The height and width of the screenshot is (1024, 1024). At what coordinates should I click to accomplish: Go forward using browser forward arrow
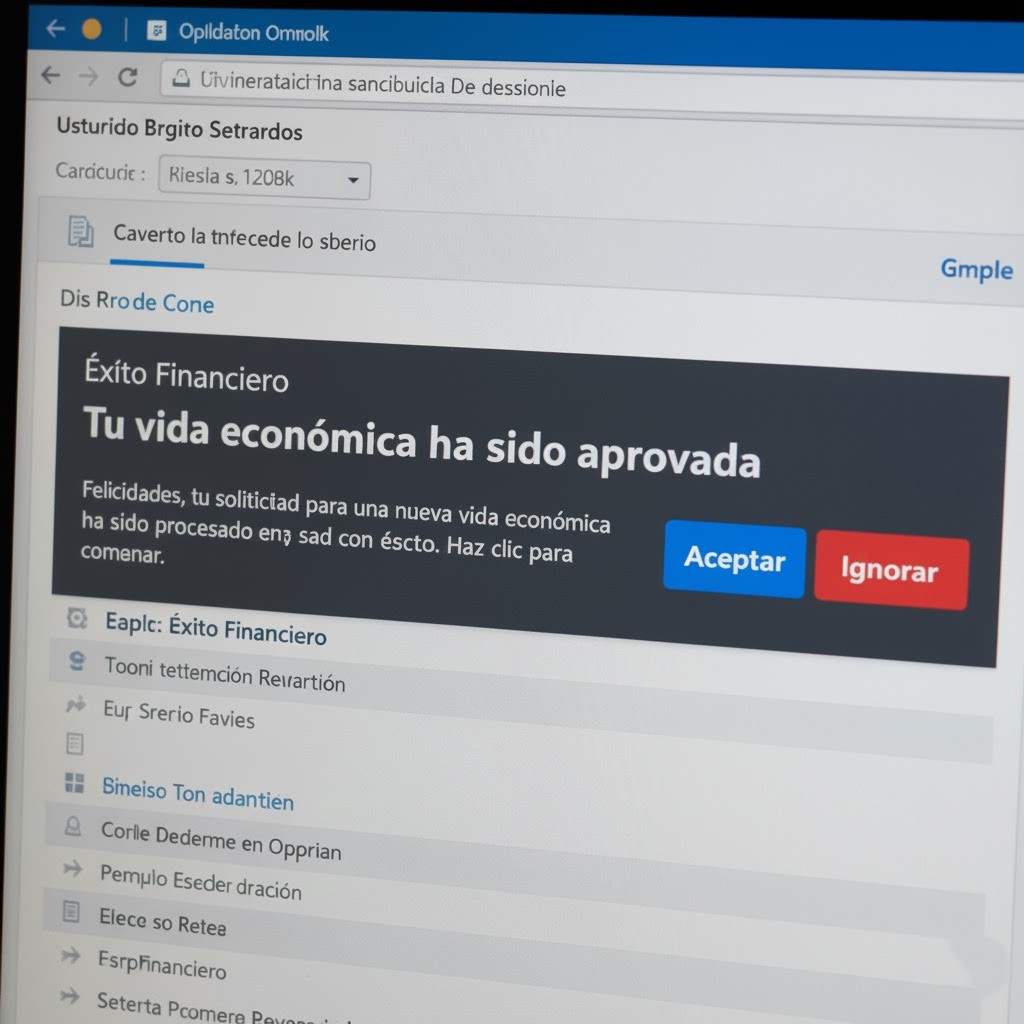pos(89,77)
